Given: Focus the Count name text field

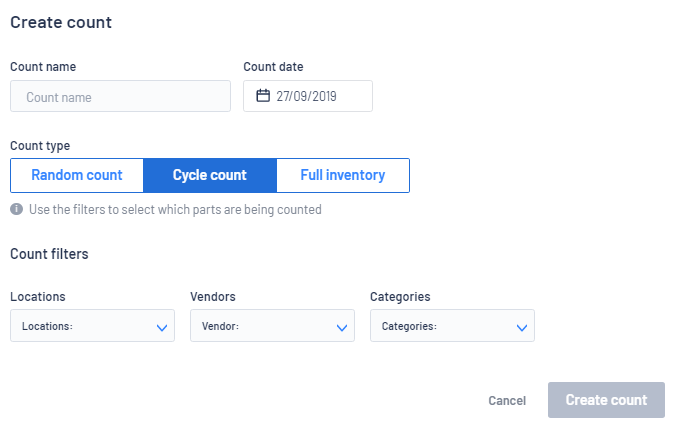Looking at the screenshot, I should 120,97.
